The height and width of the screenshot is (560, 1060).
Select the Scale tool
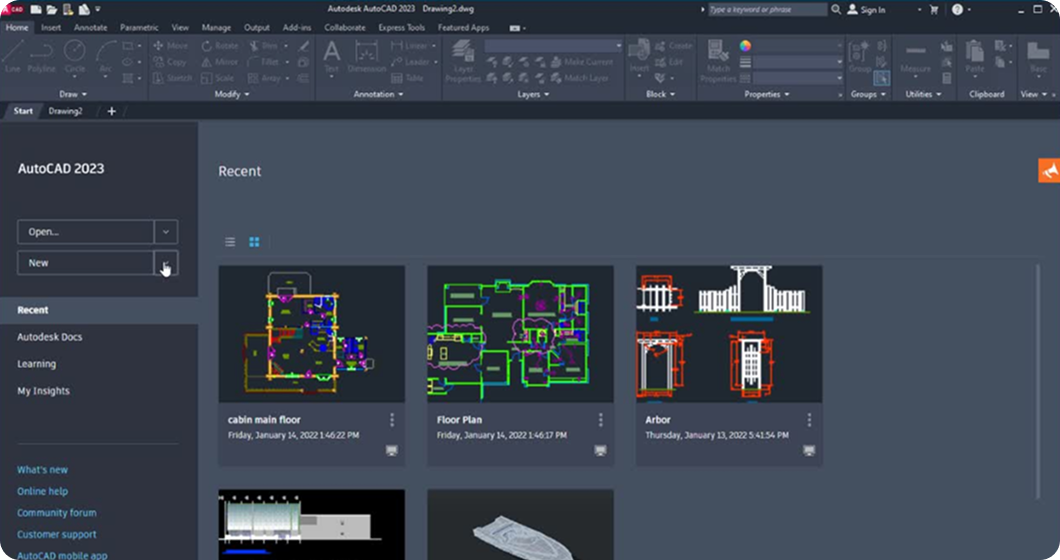point(217,78)
